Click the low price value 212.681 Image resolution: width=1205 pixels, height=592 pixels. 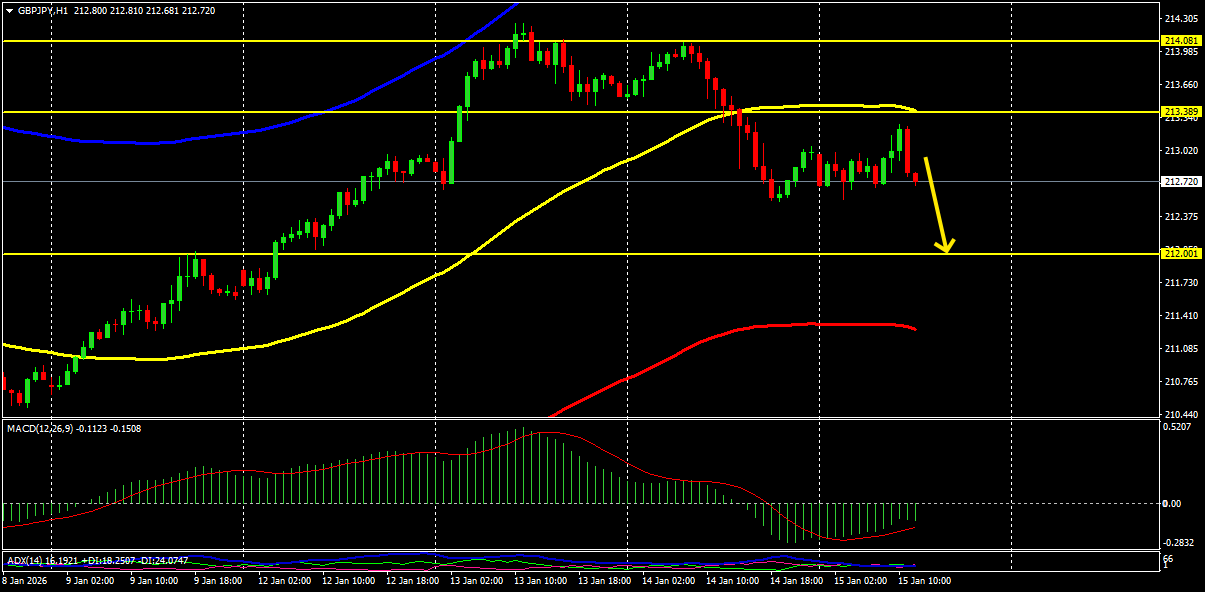[x=163, y=10]
